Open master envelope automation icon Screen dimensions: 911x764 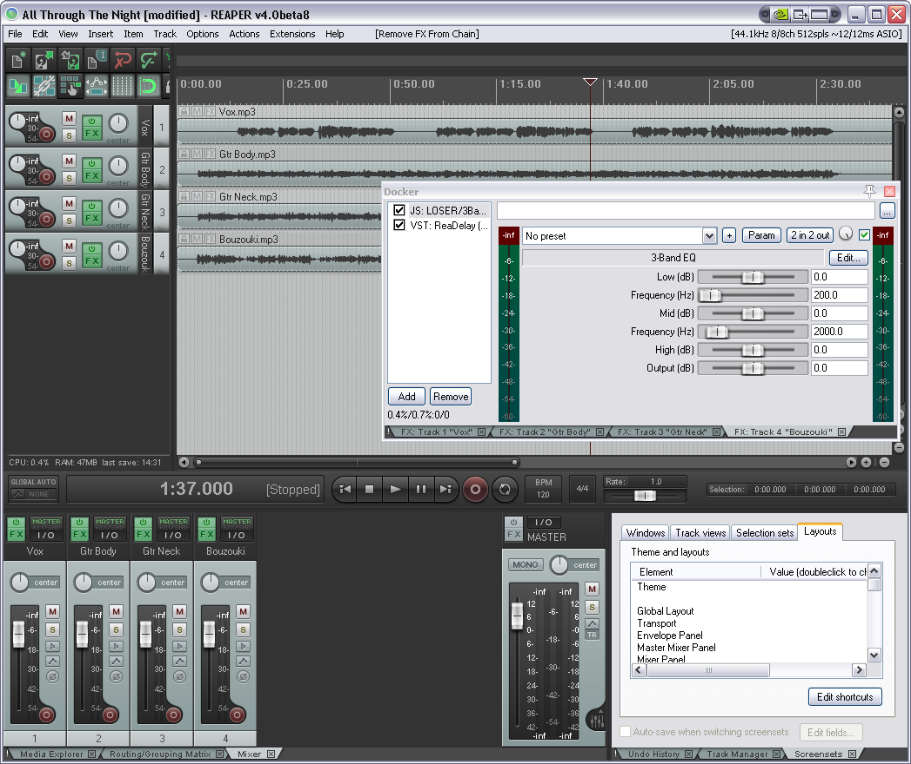click(x=591, y=623)
